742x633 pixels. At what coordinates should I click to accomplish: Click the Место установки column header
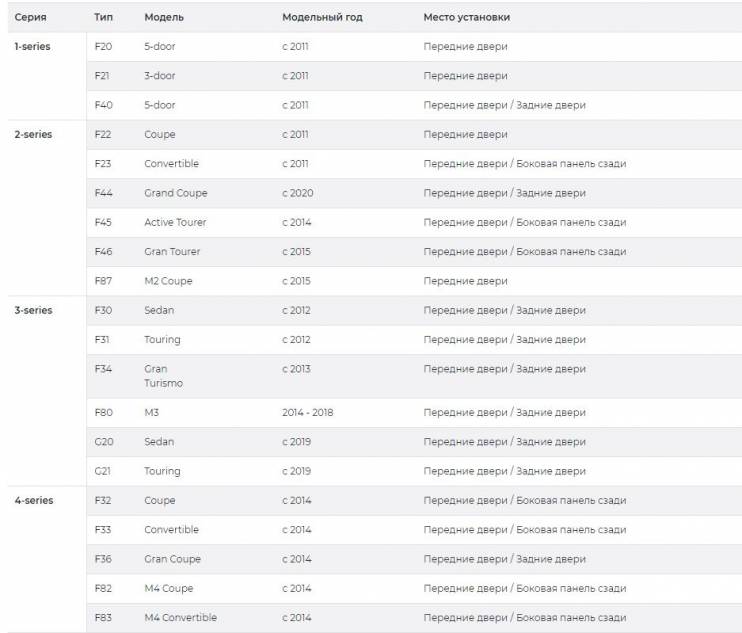point(467,18)
